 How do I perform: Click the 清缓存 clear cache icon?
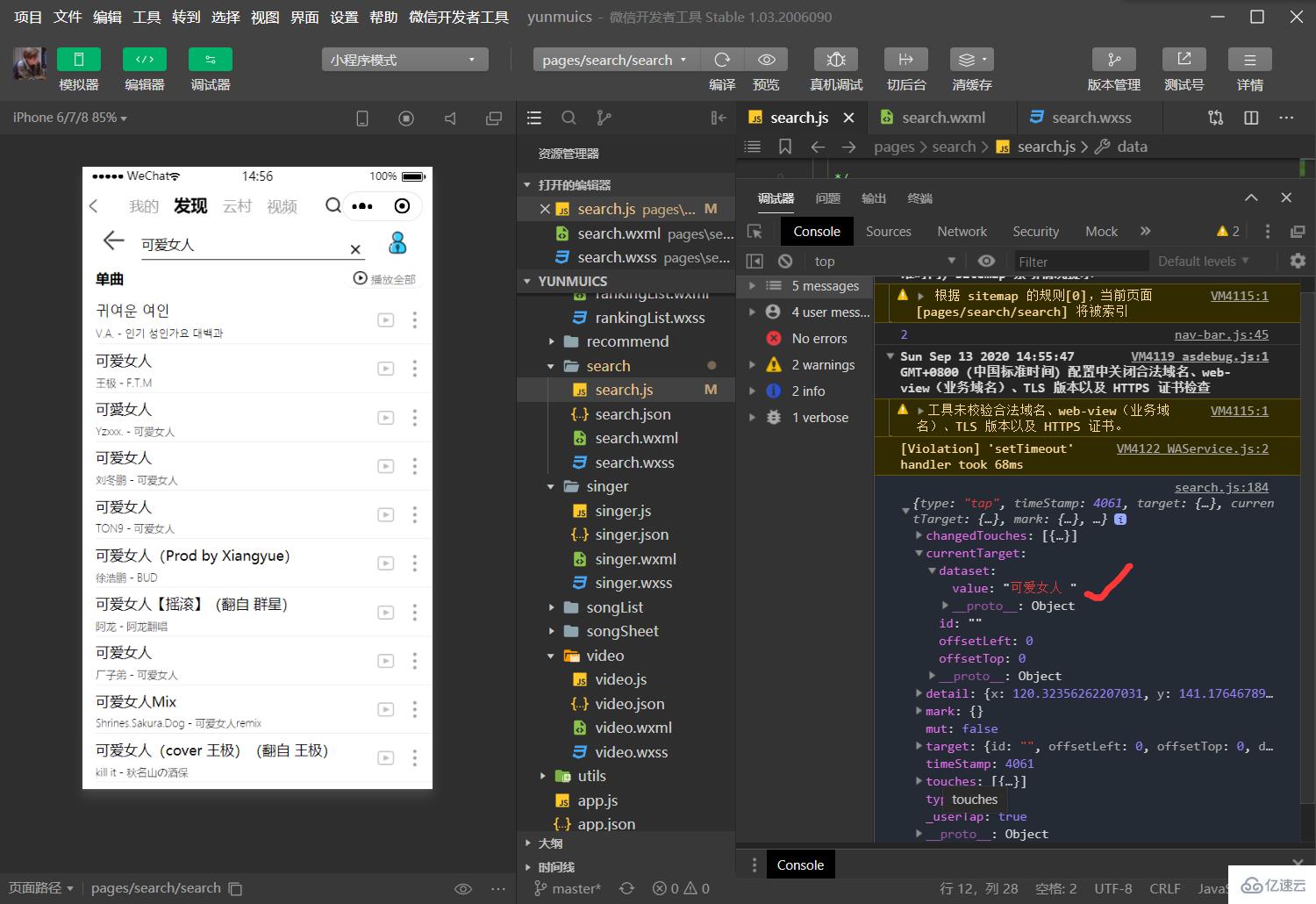[972, 60]
